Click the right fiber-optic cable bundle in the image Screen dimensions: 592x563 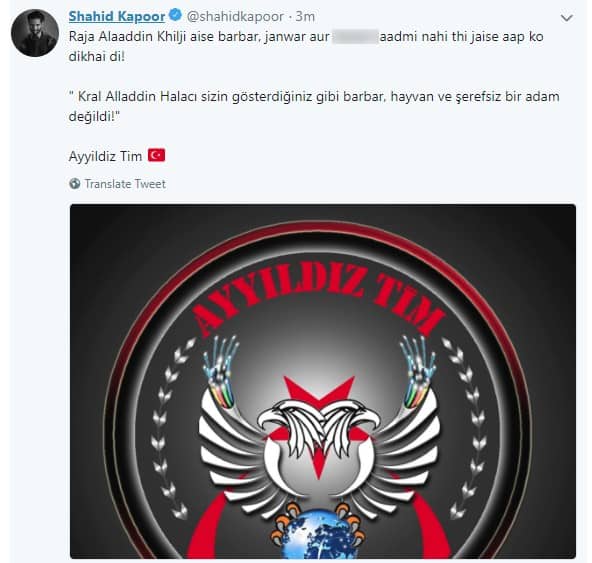417,372
